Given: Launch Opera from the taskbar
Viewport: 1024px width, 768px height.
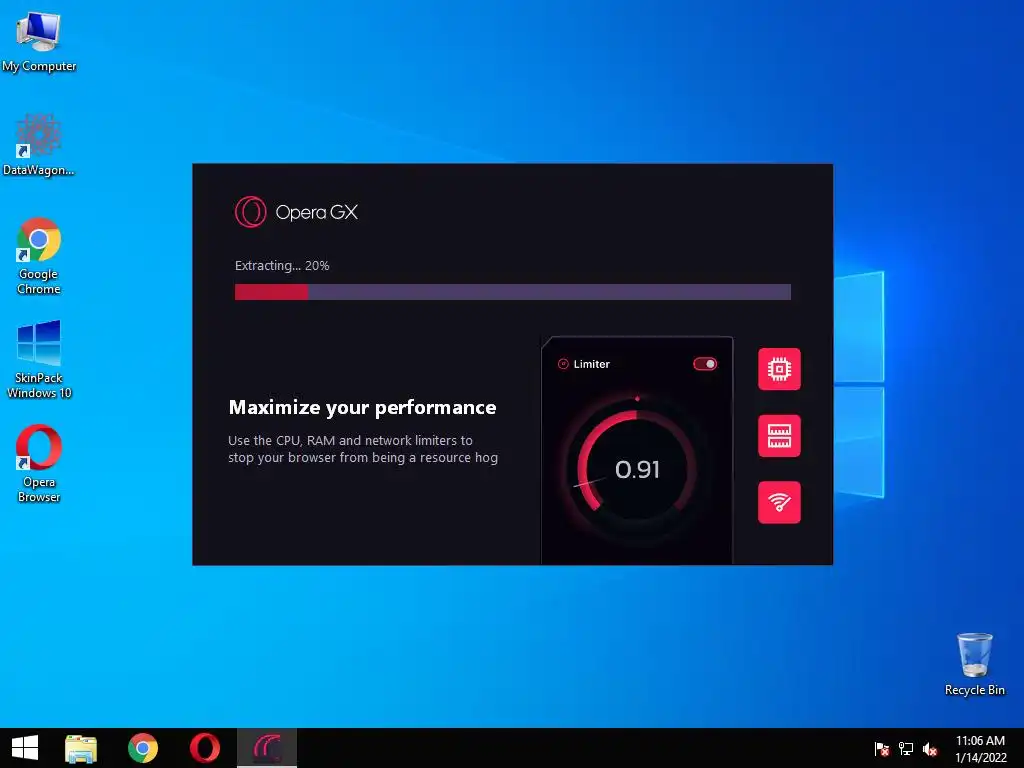Looking at the screenshot, I should point(204,748).
